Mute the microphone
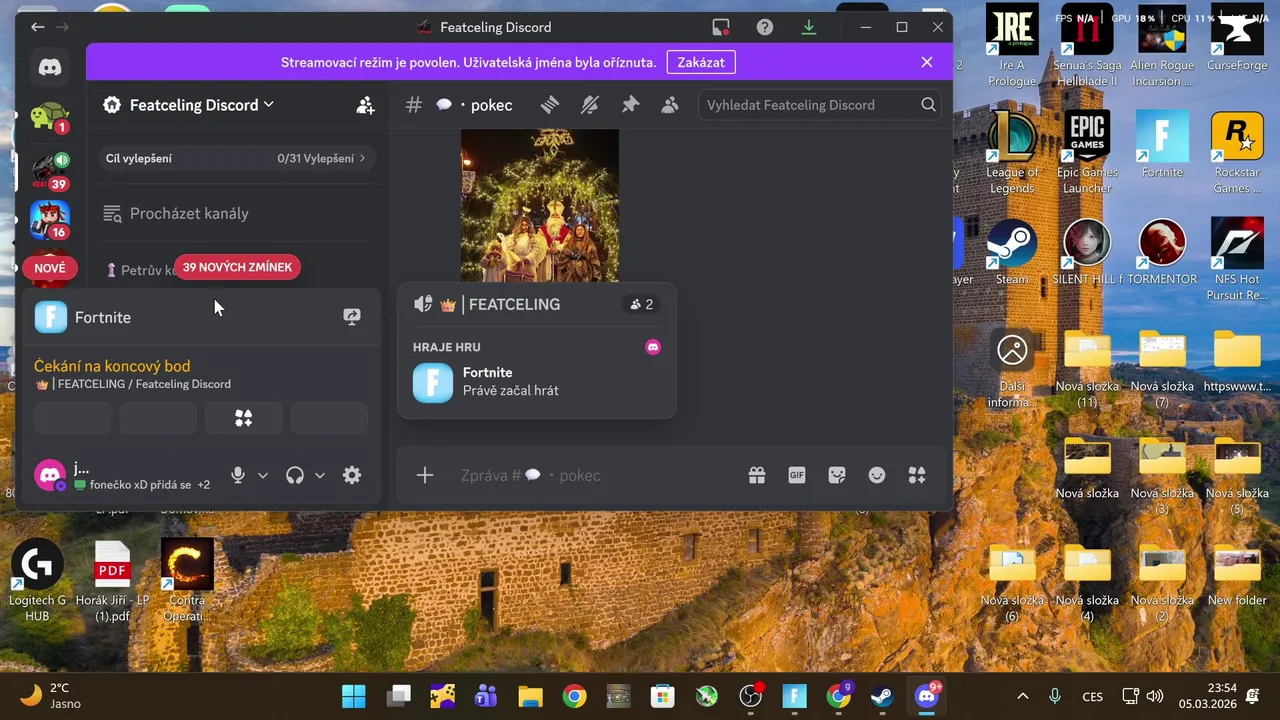Viewport: 1280px width, 720px height. click(x=238, y=476)
